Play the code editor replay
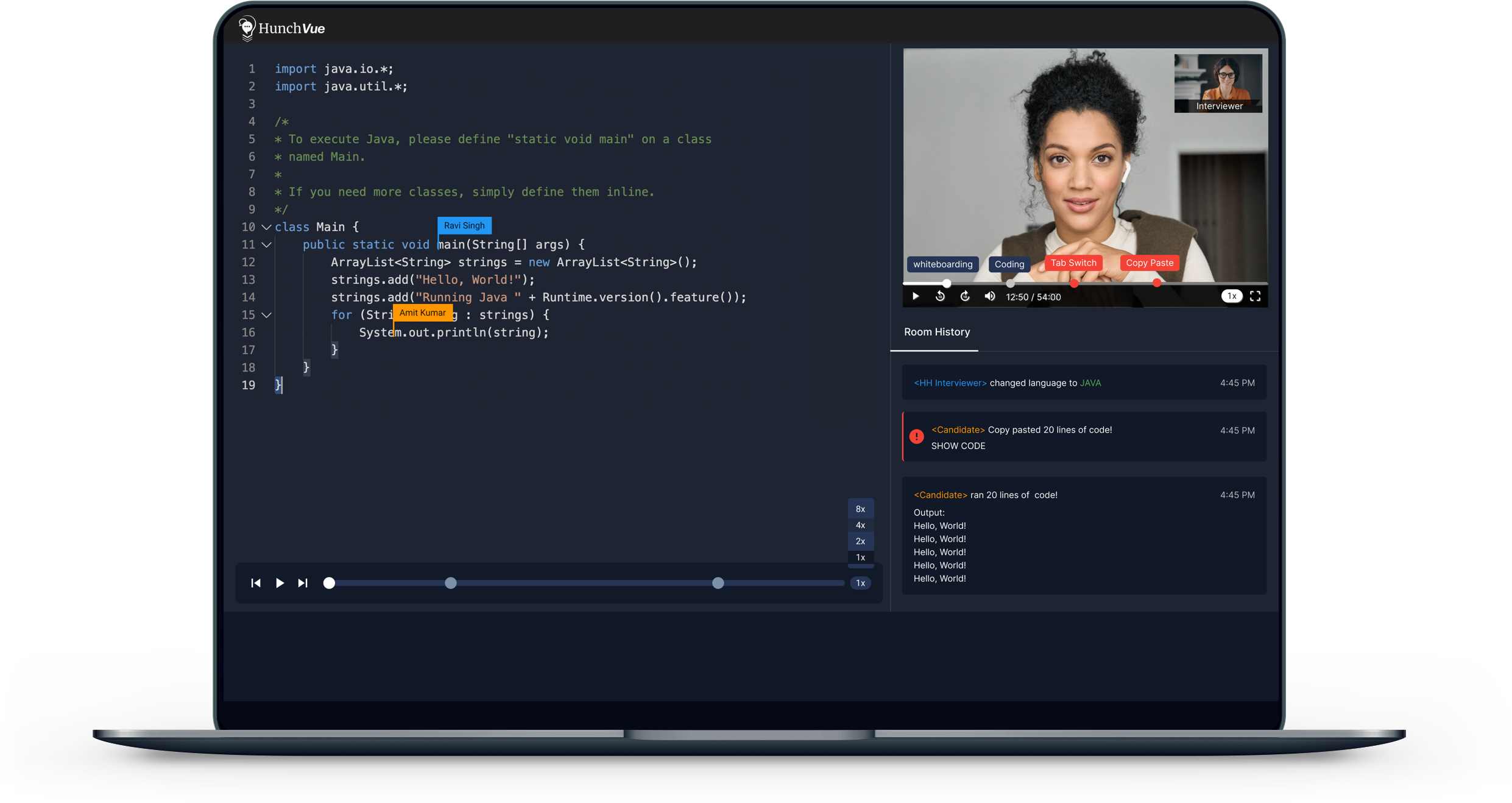 pos(280,583)
